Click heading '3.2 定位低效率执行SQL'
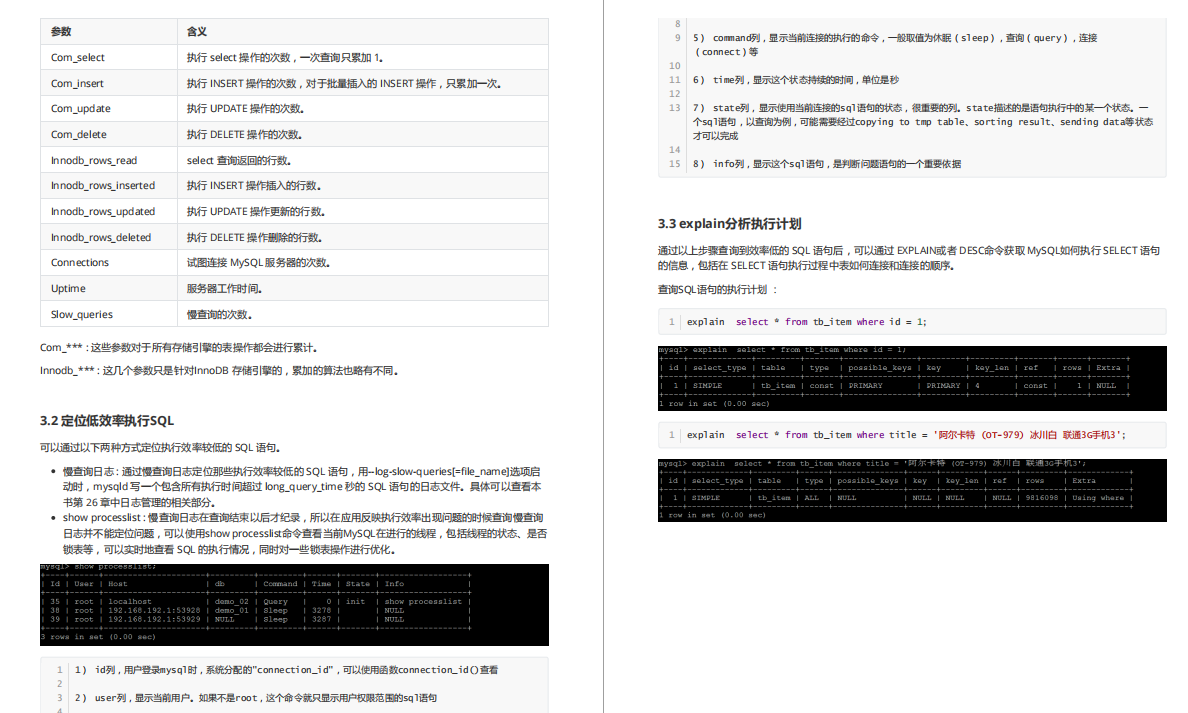 click(107, 421)
